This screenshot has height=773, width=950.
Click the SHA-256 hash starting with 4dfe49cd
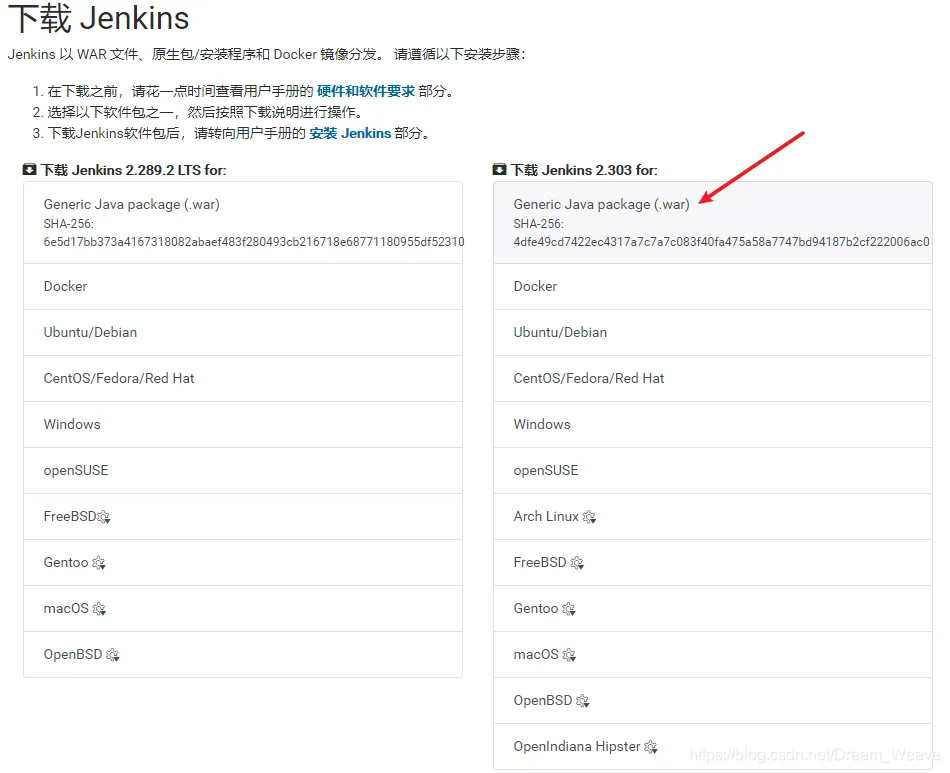pos(721,242)
